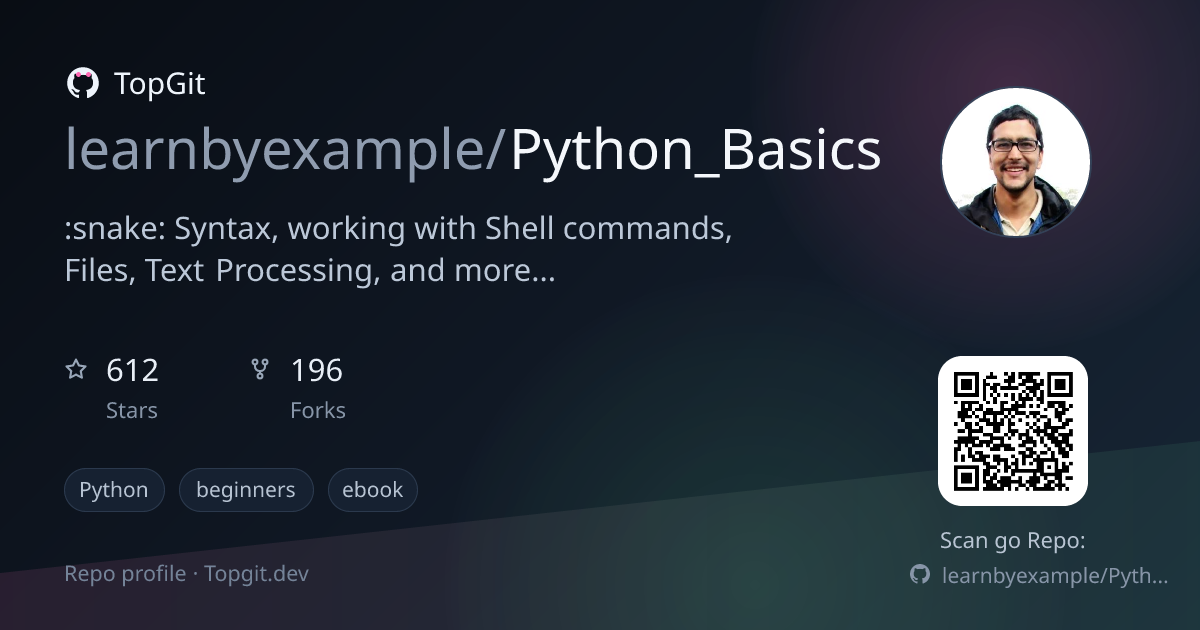Click the repository QR code
The image size is (1200, 630).
1013,431
